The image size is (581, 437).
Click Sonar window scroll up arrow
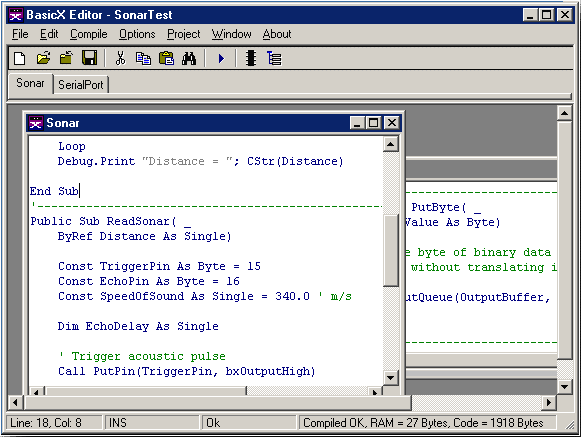[x=391, y=144]
